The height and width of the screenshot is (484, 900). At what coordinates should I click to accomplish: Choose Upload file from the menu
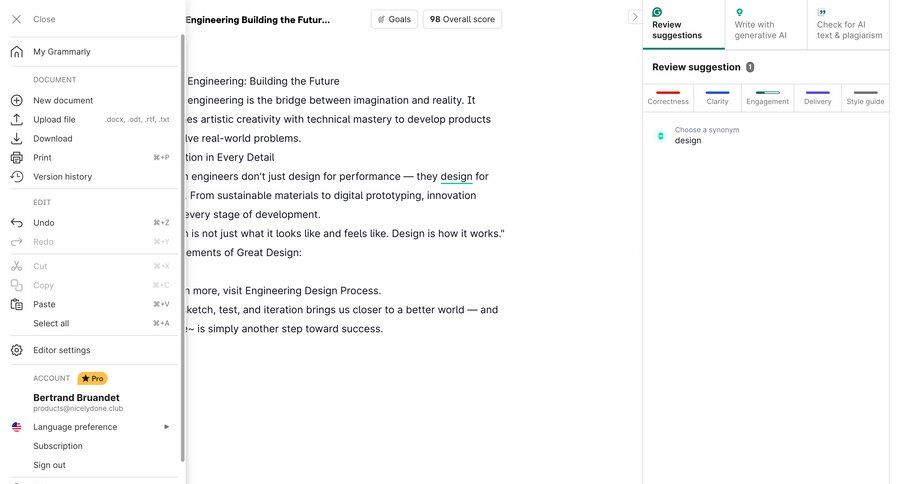pos(54,119)
